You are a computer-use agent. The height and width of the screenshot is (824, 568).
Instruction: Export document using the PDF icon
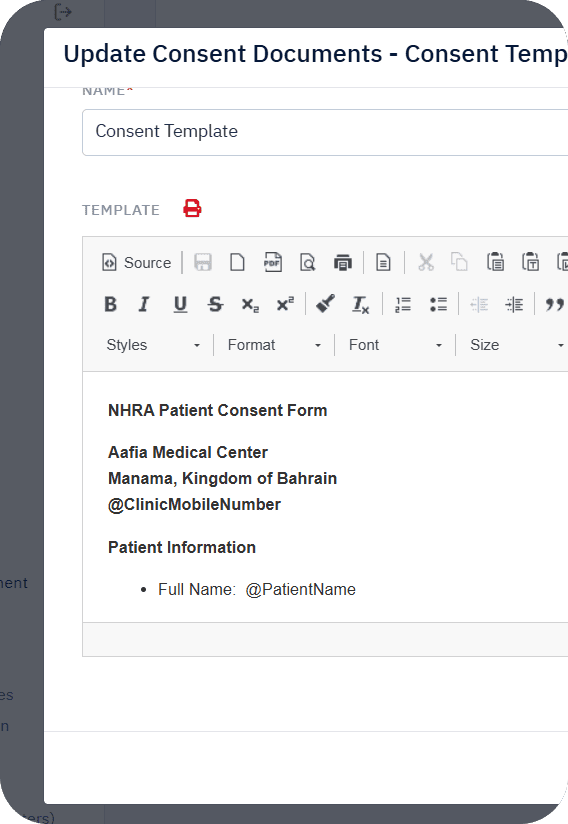273,262
